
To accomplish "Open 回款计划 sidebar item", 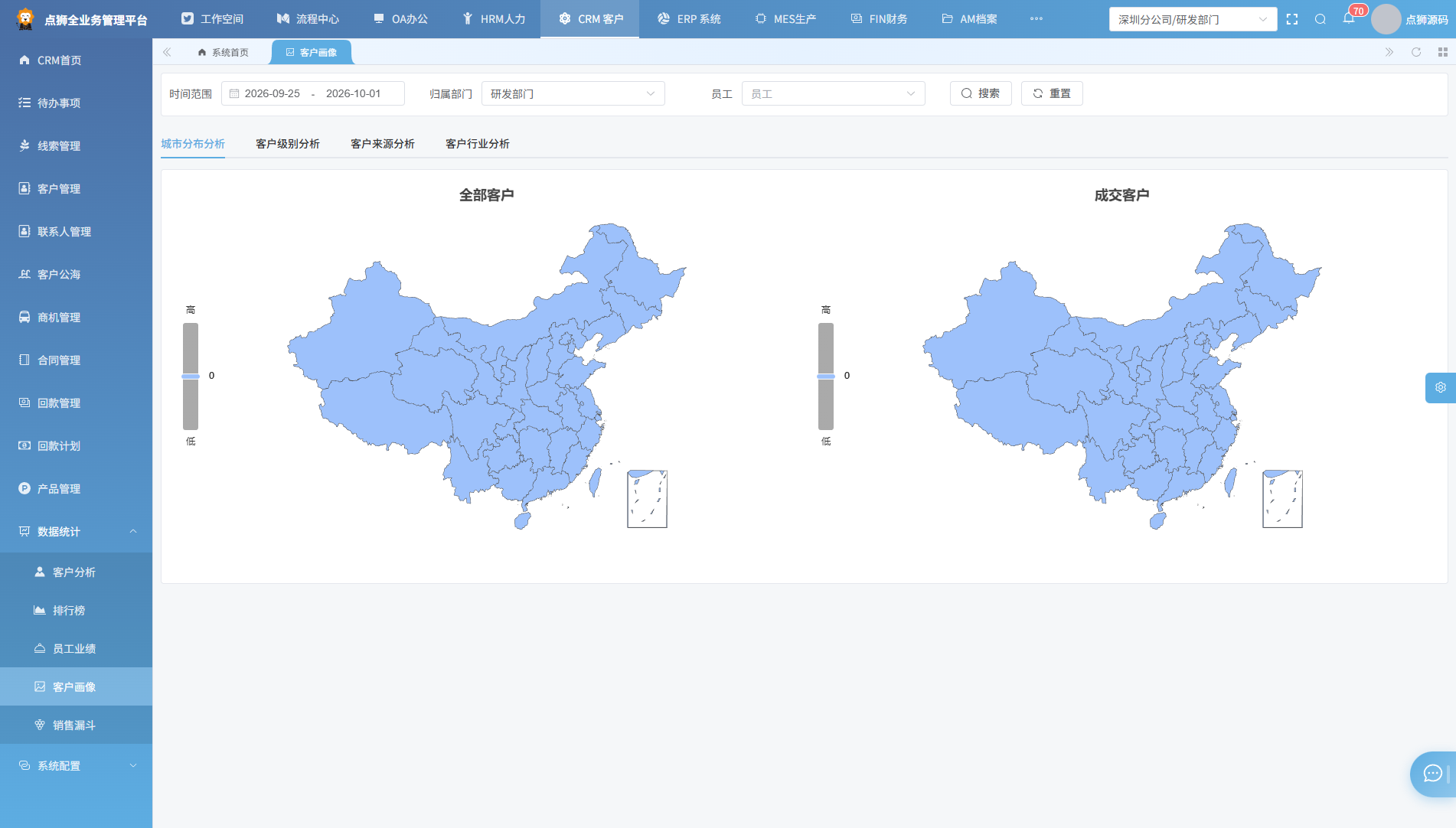I will [77, 445].
